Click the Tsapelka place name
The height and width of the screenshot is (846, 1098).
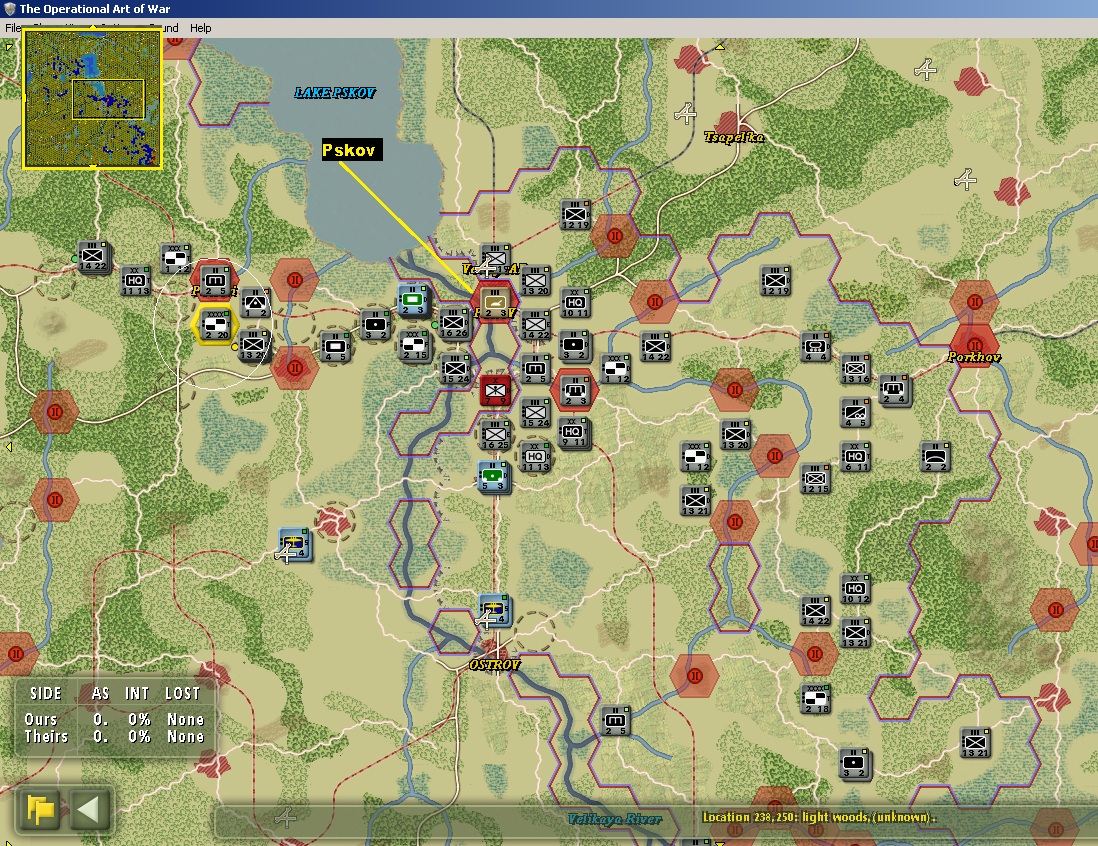coord(734,137)
